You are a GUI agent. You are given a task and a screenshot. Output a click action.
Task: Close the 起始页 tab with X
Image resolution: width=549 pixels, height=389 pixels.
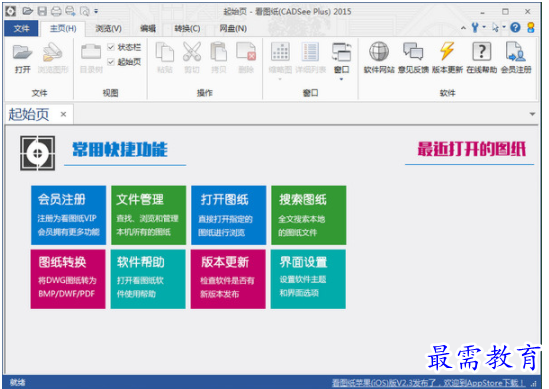[63, 114]
